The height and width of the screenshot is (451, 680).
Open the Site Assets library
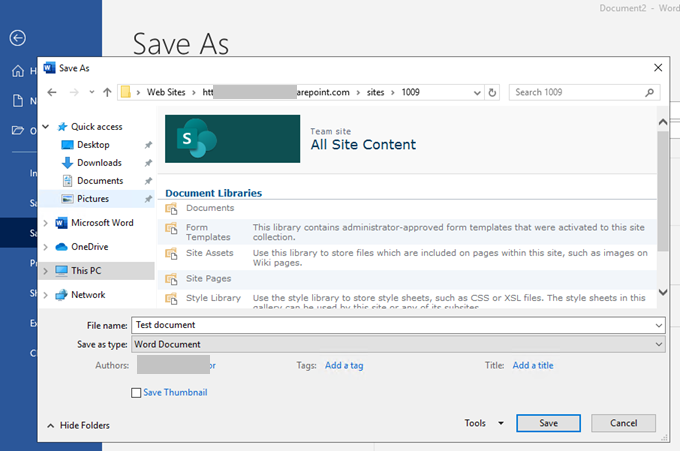[x=209, y=253]
